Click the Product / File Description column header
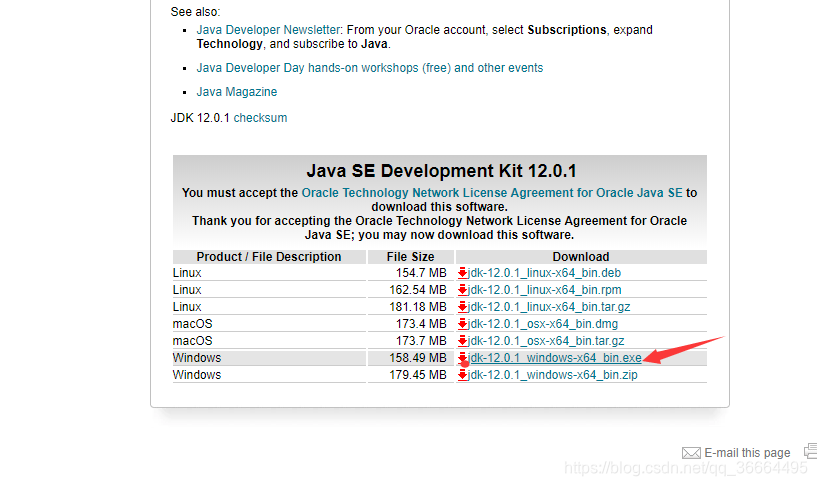Viewport: 817px width, 486px height. [x=269, y=257]
